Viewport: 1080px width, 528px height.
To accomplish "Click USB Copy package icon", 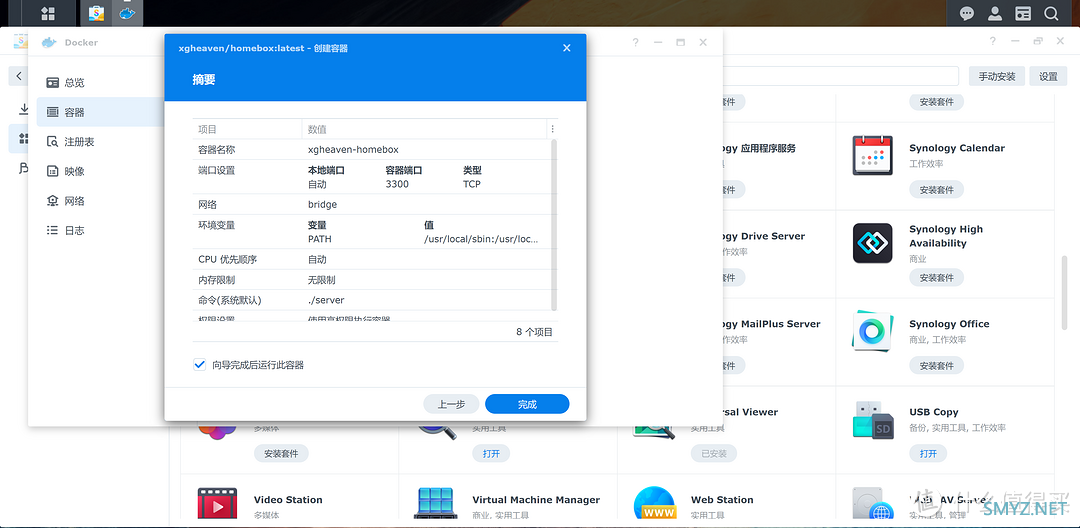I will 873,419.
